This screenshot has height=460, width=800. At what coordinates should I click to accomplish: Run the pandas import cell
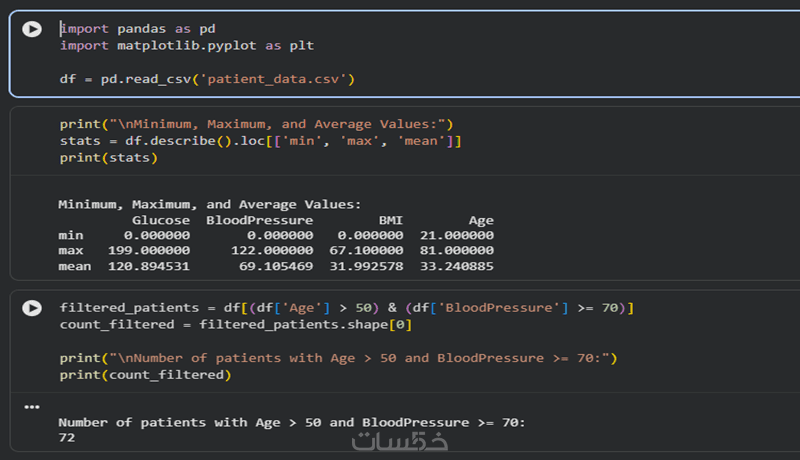(x=32, y=30)
